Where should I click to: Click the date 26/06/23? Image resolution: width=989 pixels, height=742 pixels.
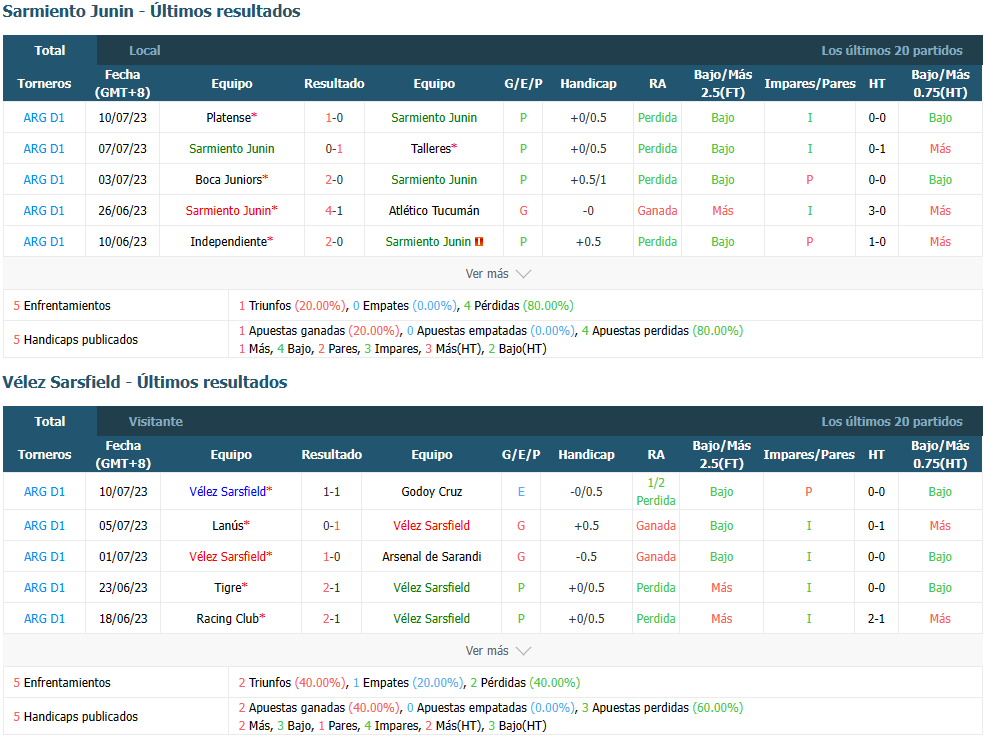[122, 210]
